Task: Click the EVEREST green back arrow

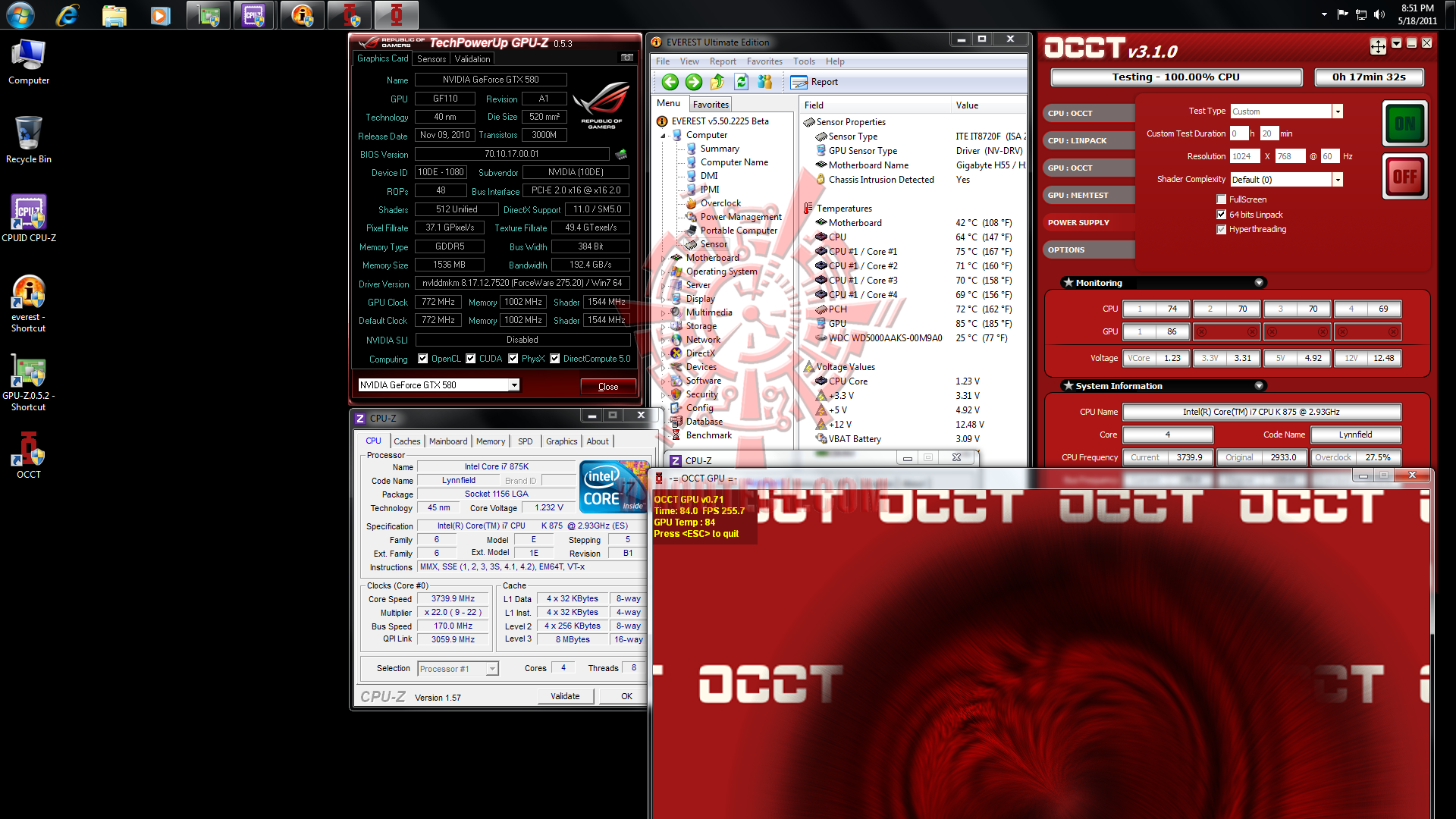Action: [670, 82]
